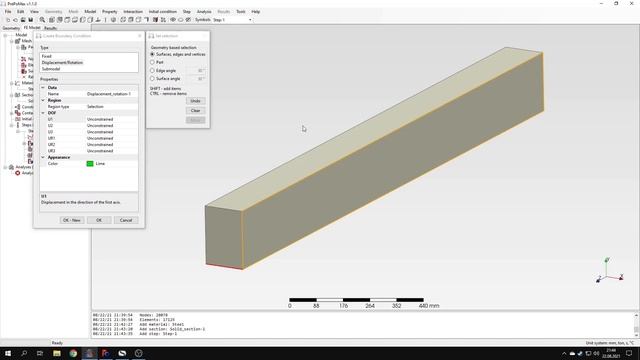The height and width of the screenshot is (360, 640).
Task: Open Windows taskbar search
Action: pyautogui.click(x=24, y=353)
